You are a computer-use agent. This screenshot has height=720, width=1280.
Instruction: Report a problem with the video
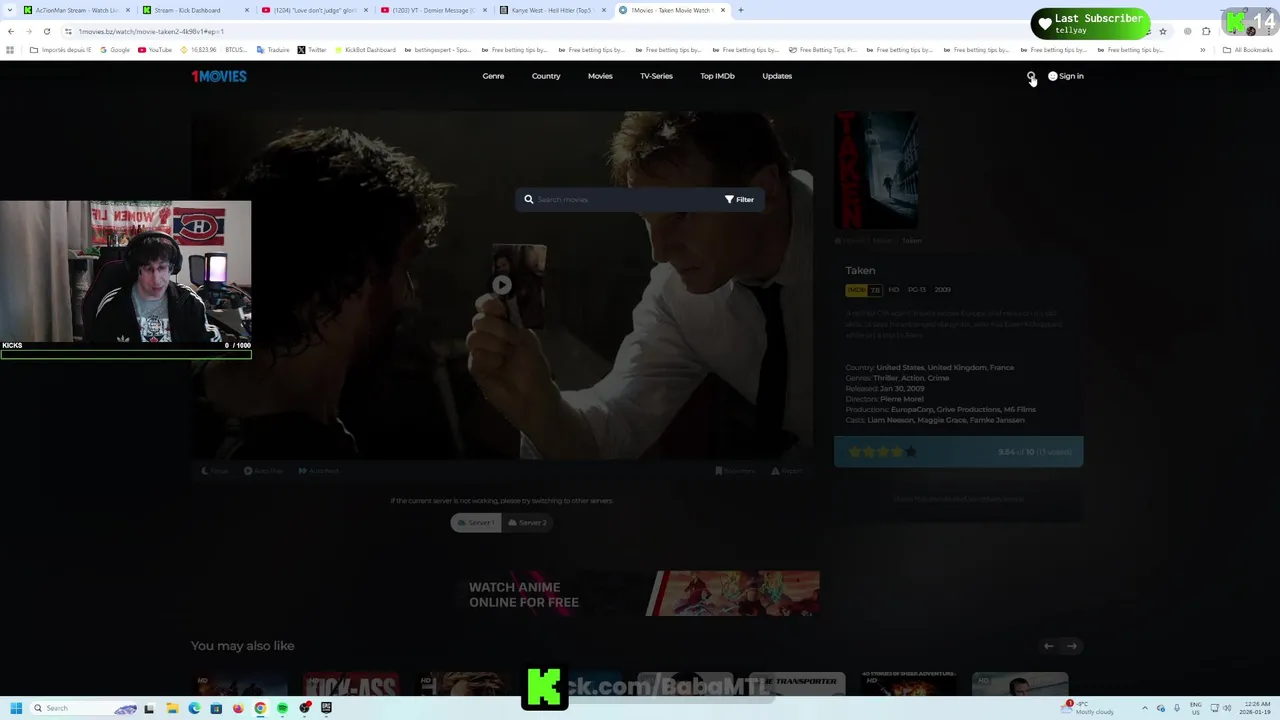[x=787, y=471]
